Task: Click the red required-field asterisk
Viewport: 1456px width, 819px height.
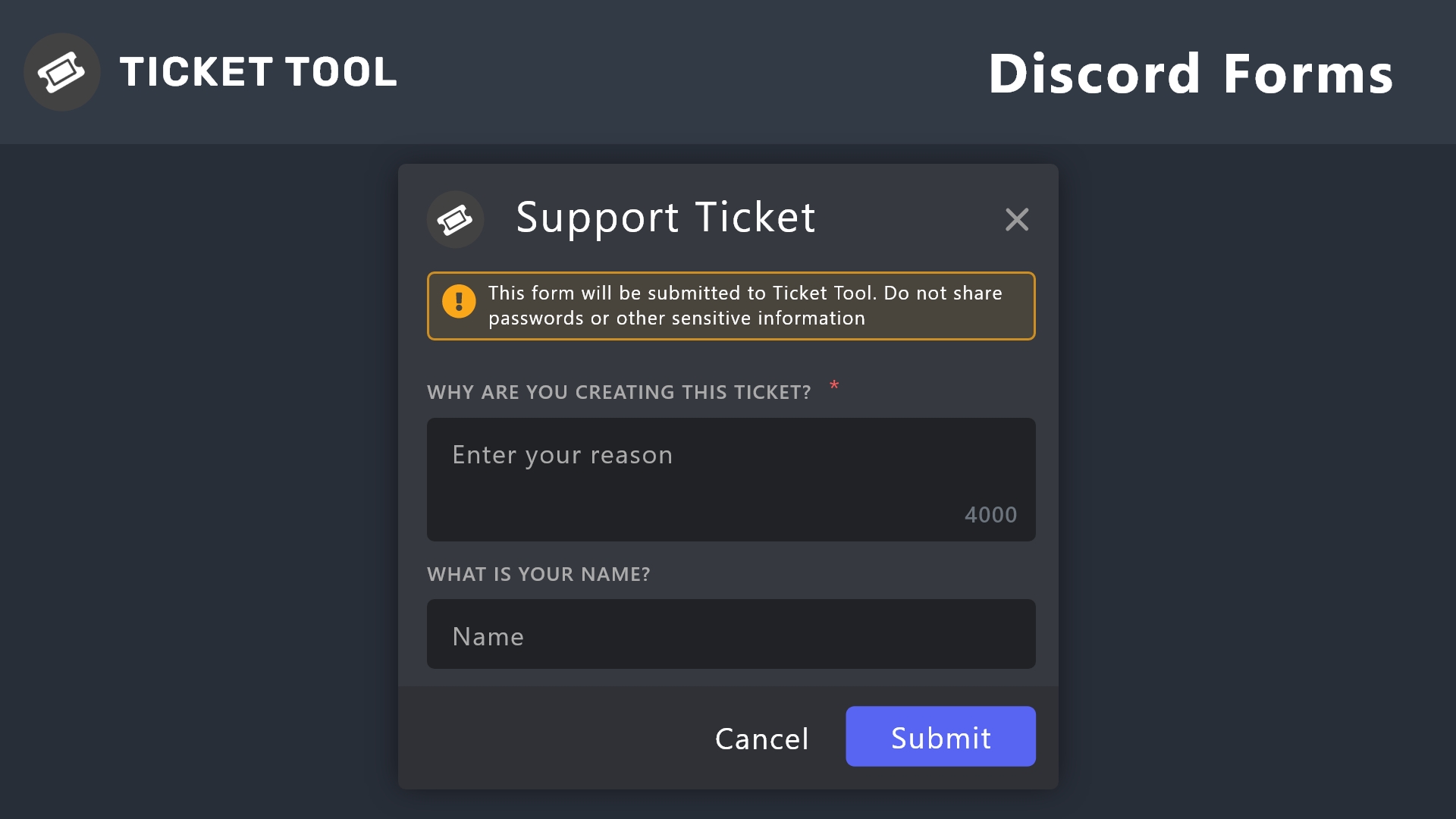Action: [834, 386]
